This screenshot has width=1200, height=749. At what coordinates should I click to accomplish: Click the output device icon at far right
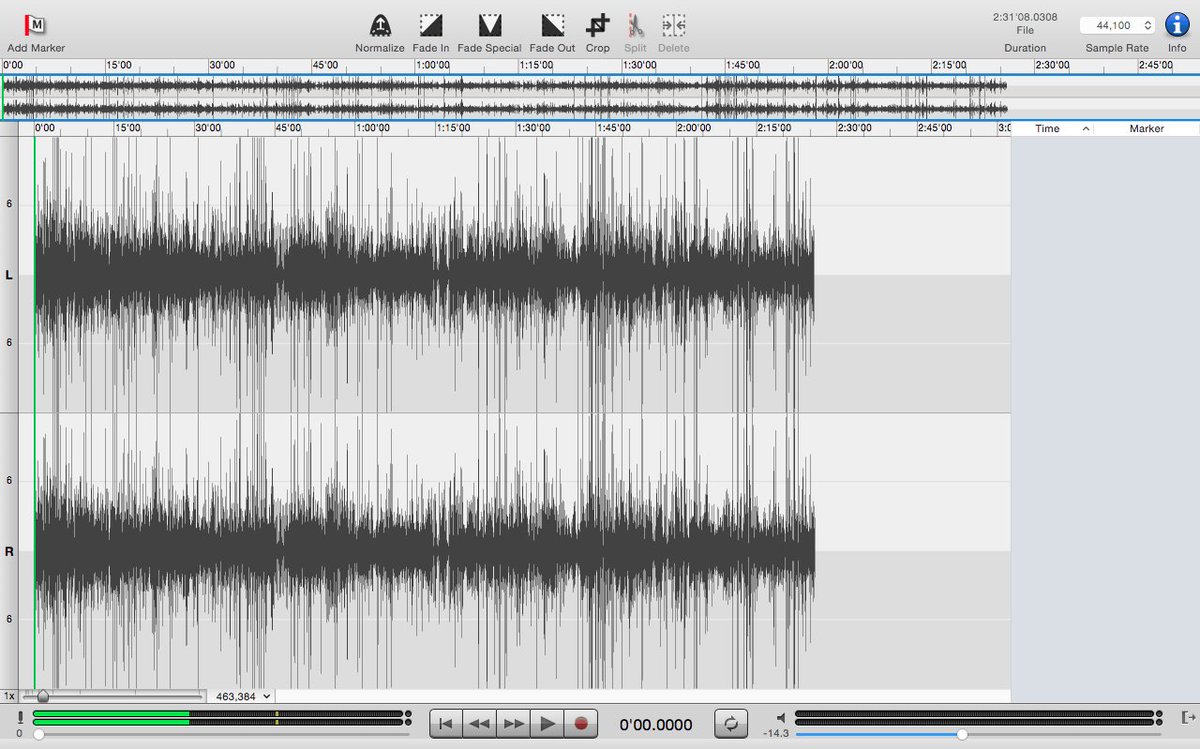point(1187,717)
